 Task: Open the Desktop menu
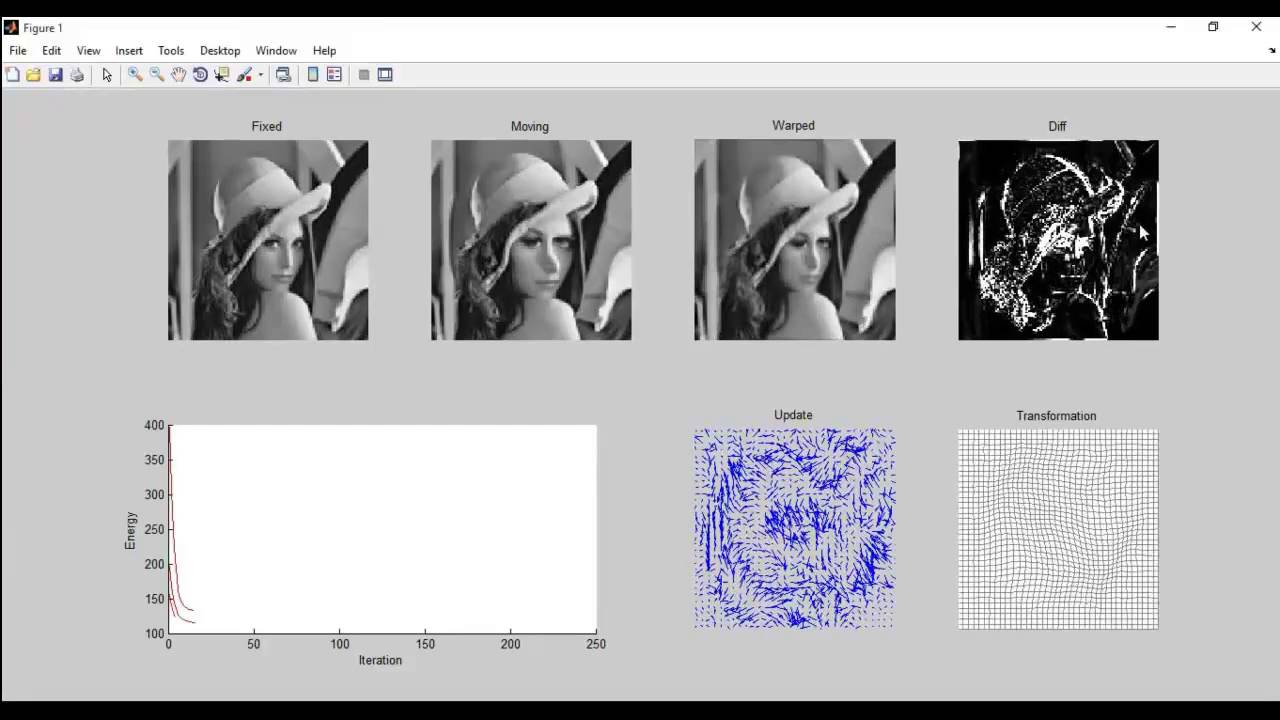(x=220, y=51)
